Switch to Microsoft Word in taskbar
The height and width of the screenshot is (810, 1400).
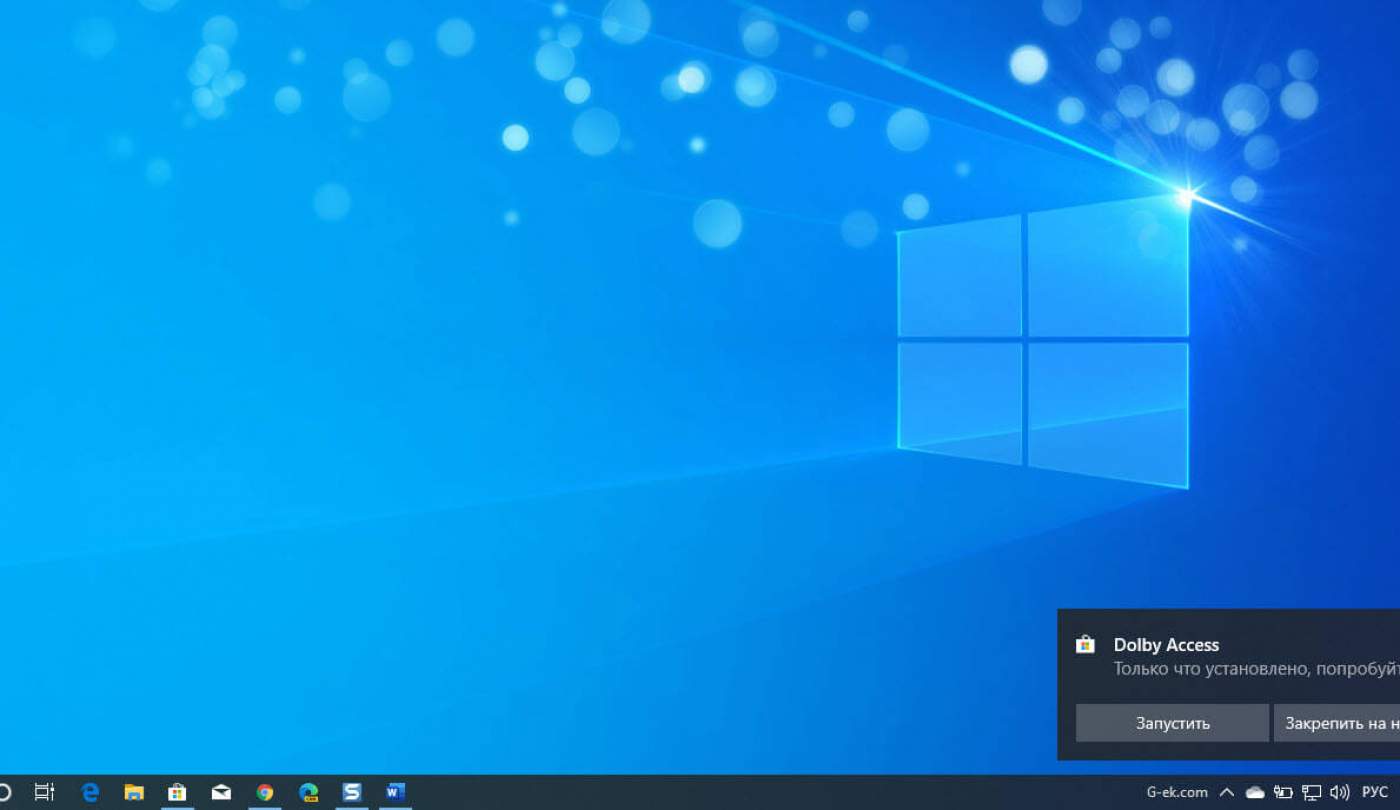(395, 792)
